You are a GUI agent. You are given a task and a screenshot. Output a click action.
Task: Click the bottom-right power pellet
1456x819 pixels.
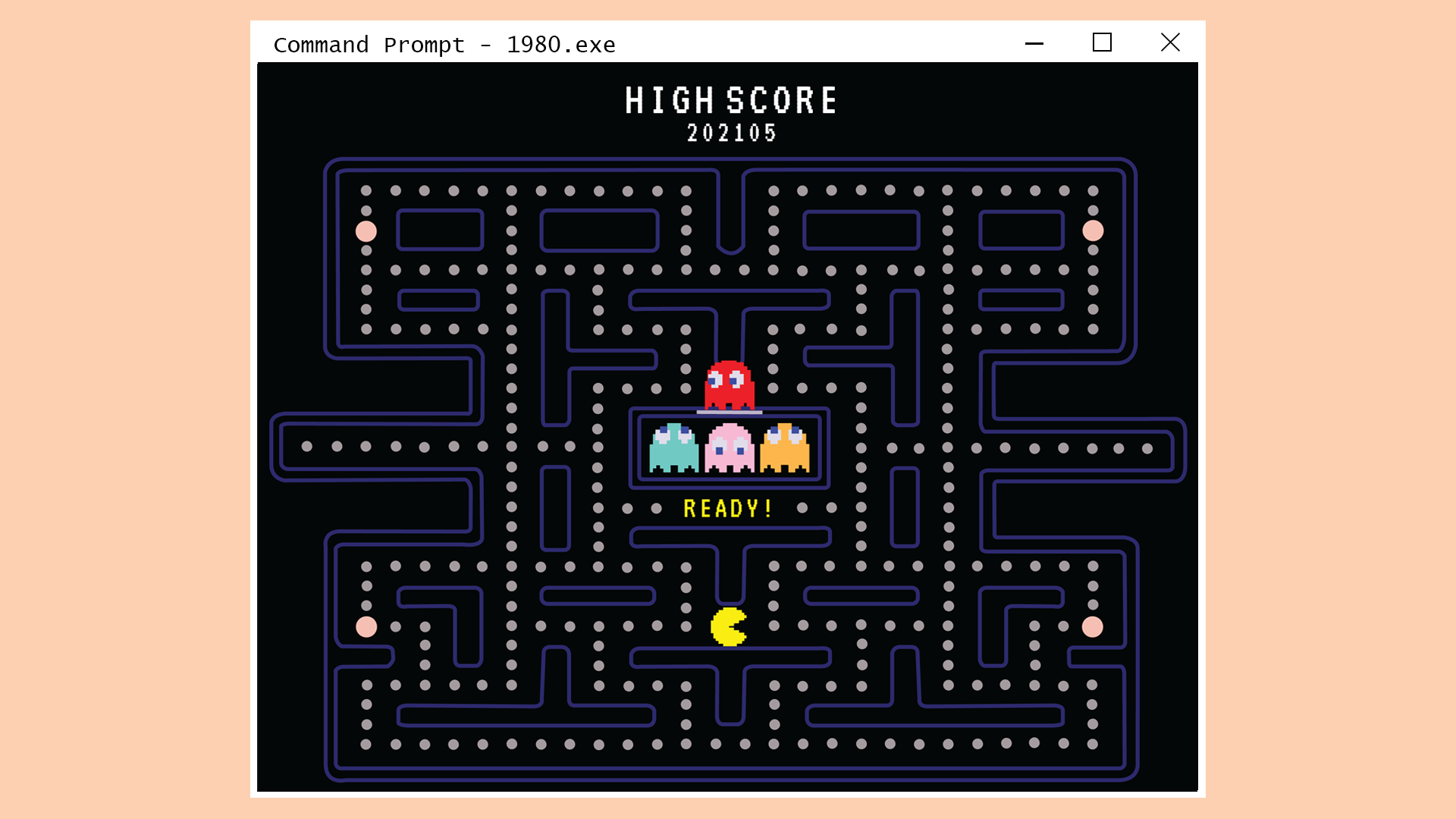point(1092,627)
